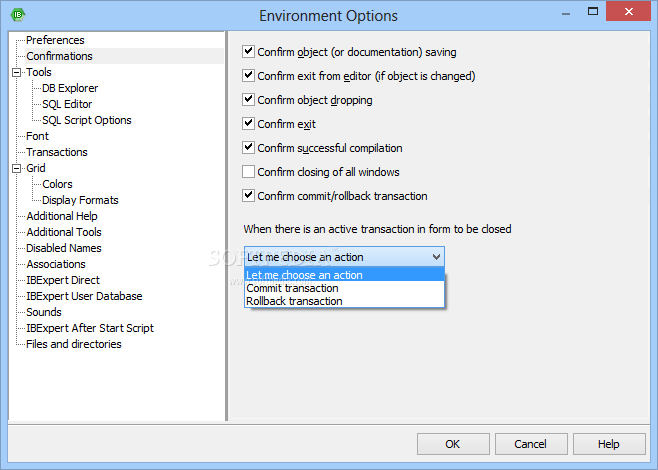Viewport: 658px width, 470px height.
Task: Toggle Confirm successful compilation checkbox
Action: pyautogui.click(x=248, y=148)
